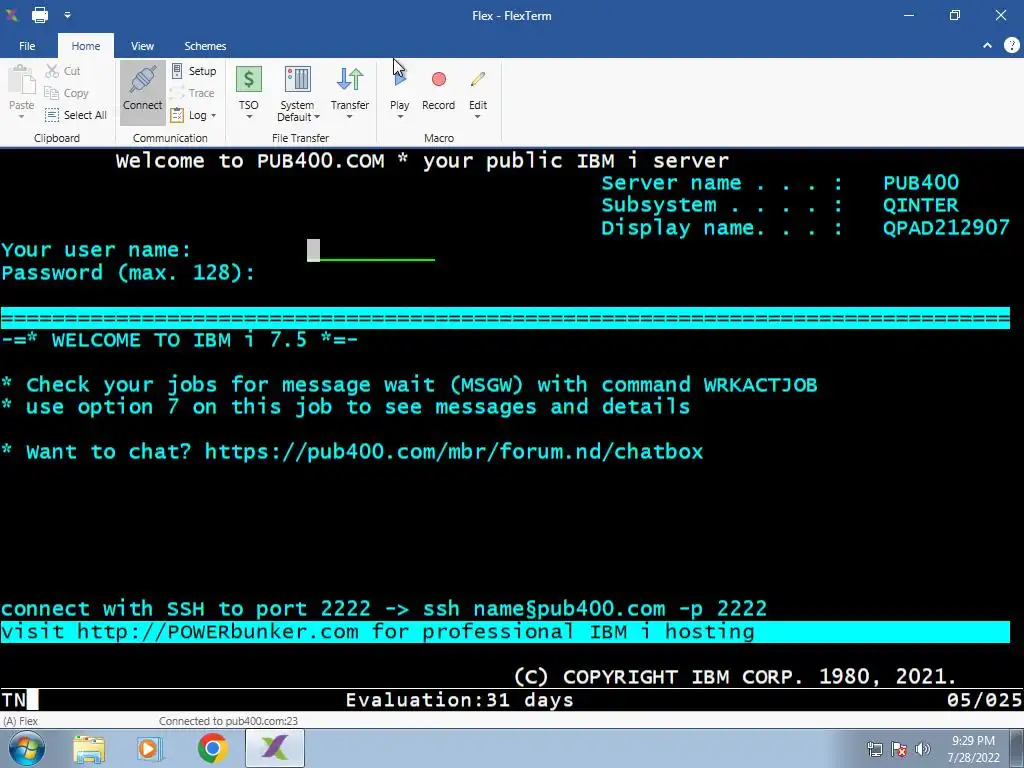Viewport: 1024px width, 768px height.
Task: Click the volume speaker tray icon
Action: (x=923, y=749)
